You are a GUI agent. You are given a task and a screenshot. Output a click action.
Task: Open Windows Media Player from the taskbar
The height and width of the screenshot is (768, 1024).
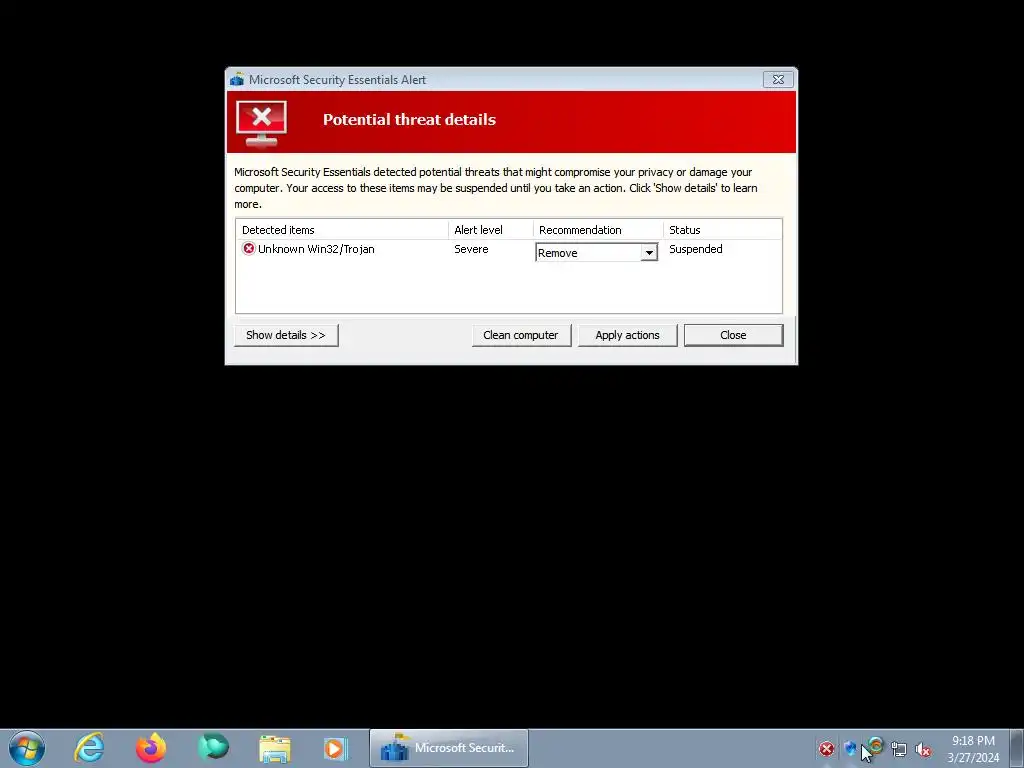coord(336,748)
